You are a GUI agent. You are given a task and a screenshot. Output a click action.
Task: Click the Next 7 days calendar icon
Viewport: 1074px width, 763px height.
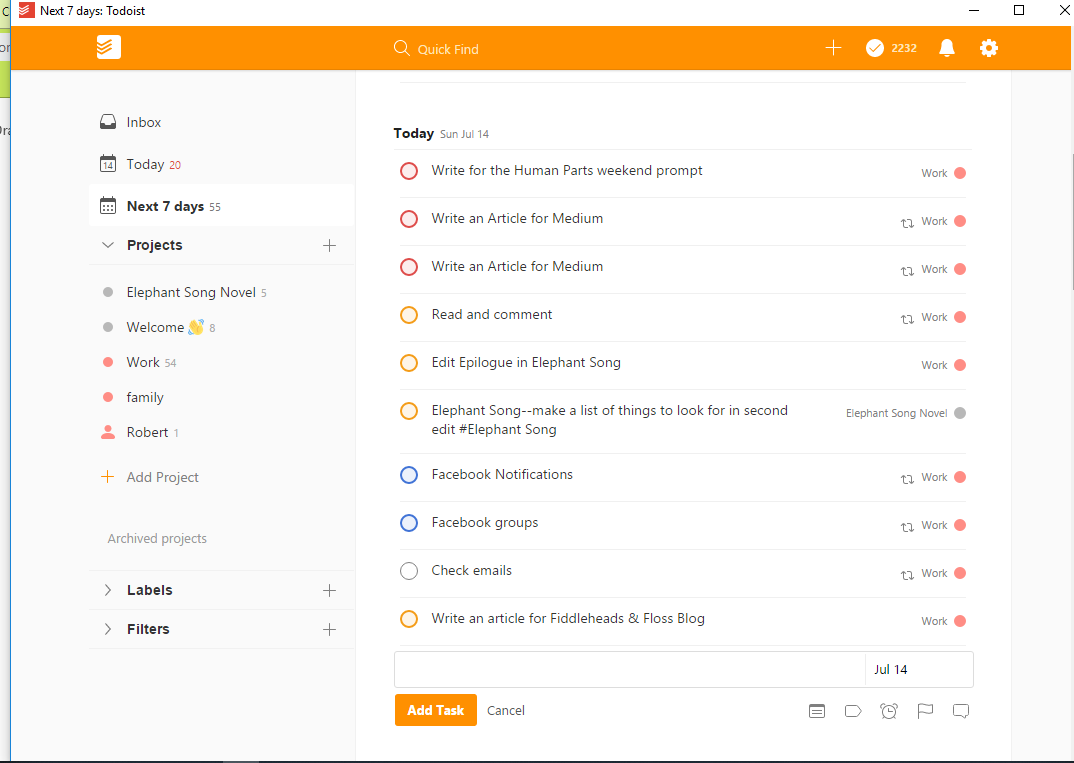click(x=108, y=205)
